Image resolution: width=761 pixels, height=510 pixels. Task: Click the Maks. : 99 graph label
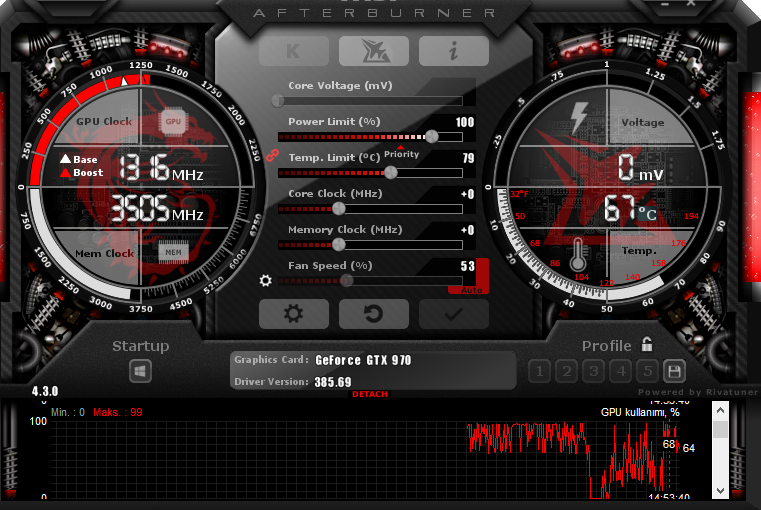pos(118,412)
